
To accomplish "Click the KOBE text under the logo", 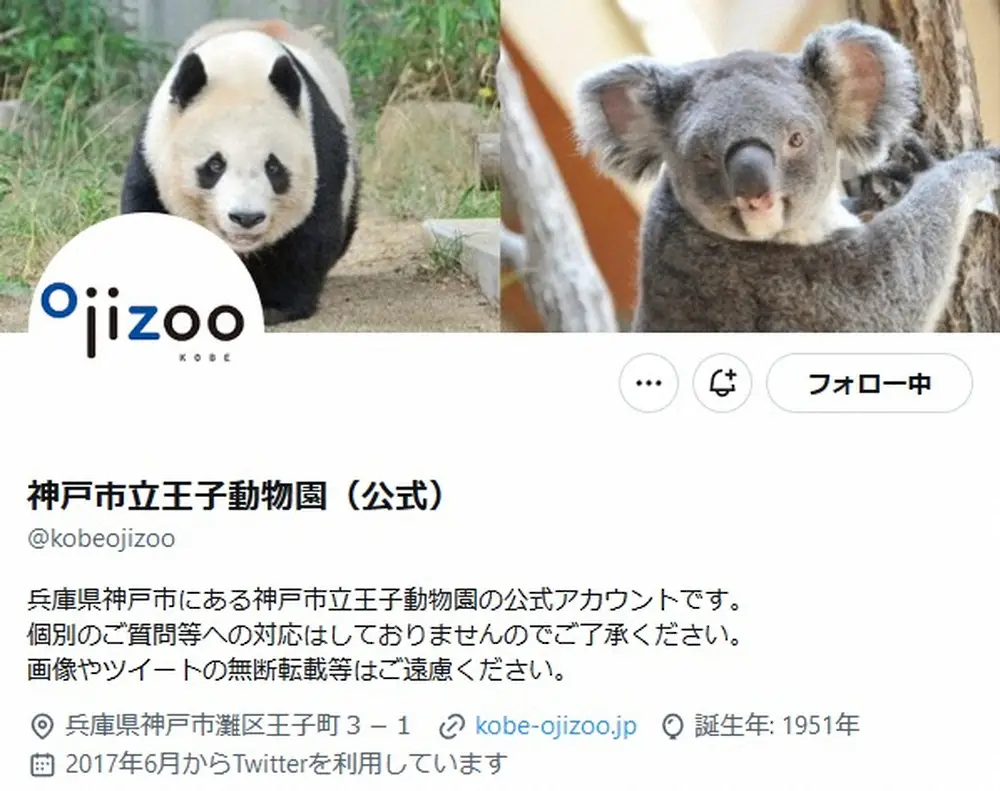I will [x=205, y=359].
